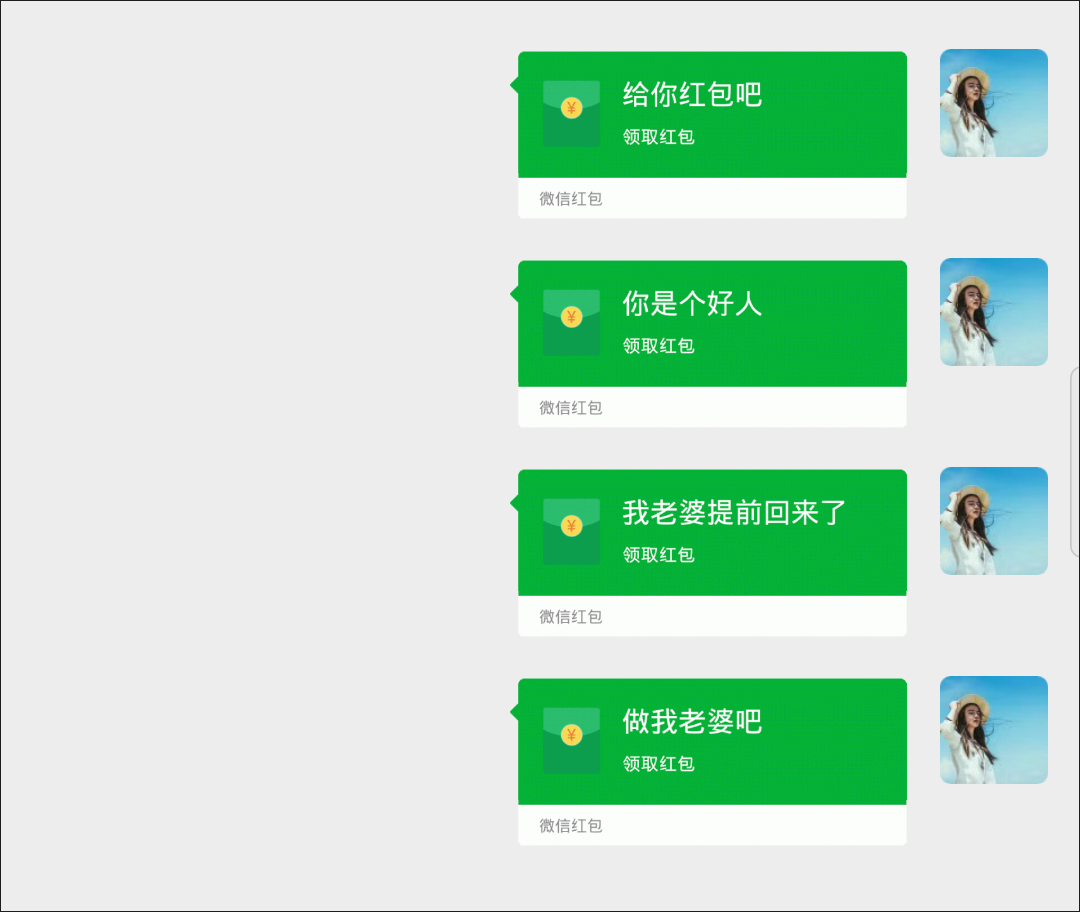Click 领取红包 under 做我老婆吧

point(658,763)
